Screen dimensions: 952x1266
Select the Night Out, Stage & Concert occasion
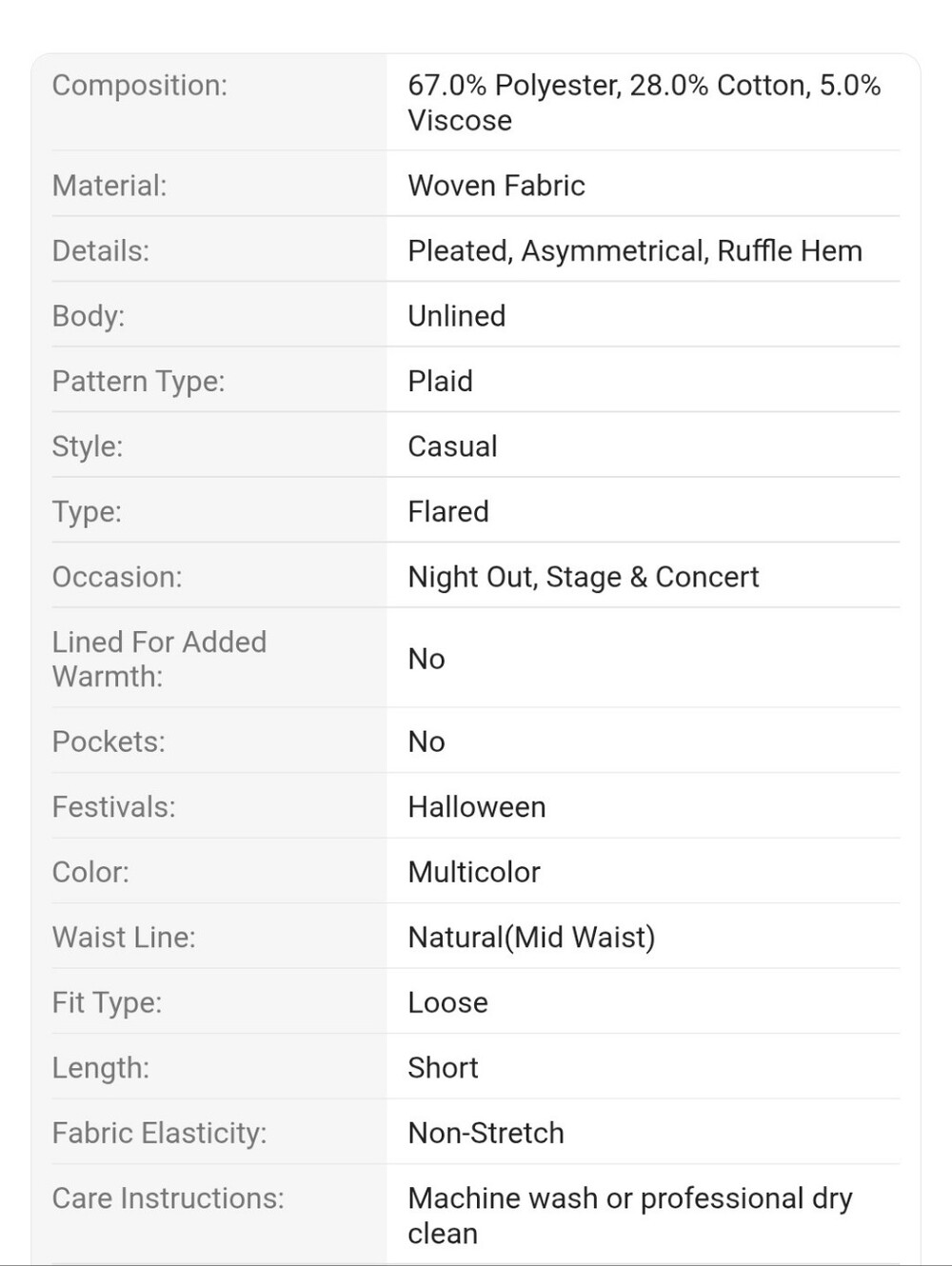pos(584,577)
